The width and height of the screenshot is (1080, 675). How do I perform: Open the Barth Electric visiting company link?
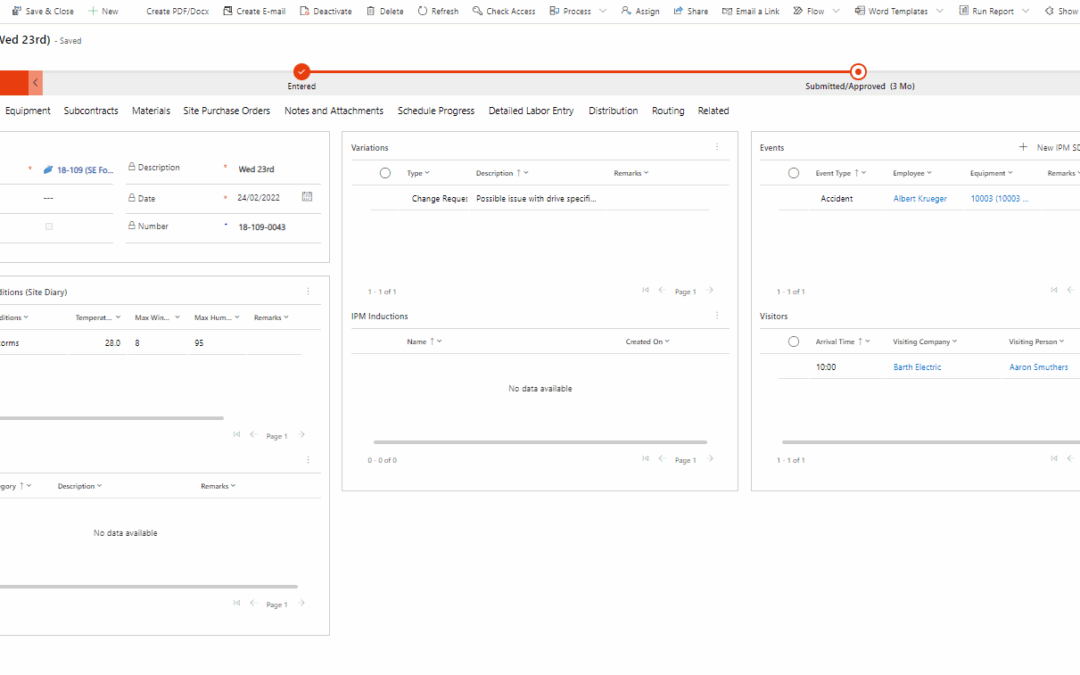coord(919,366)
